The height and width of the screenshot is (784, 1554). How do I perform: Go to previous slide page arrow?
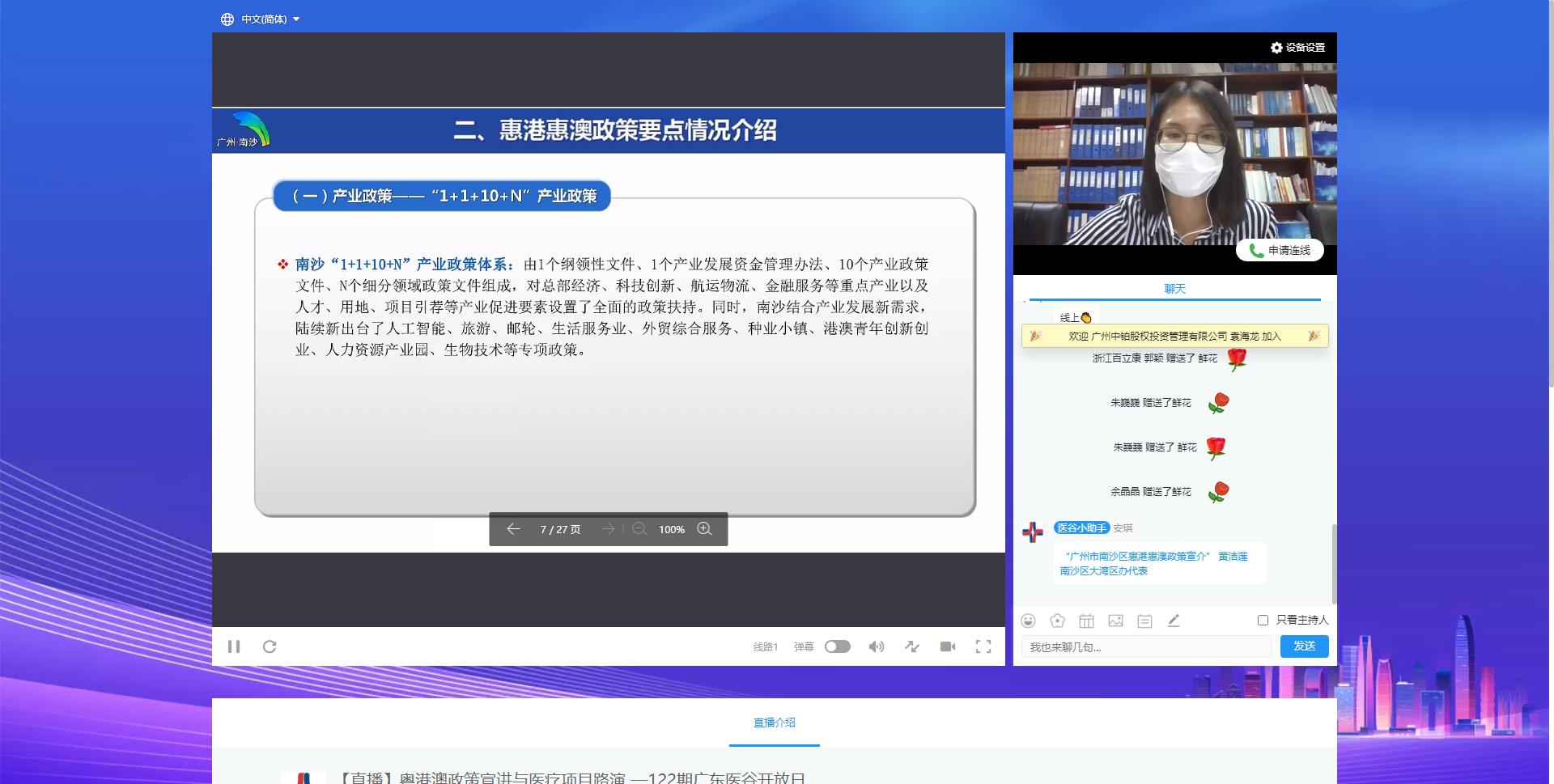pyautogui.click(x=513, y=529)
